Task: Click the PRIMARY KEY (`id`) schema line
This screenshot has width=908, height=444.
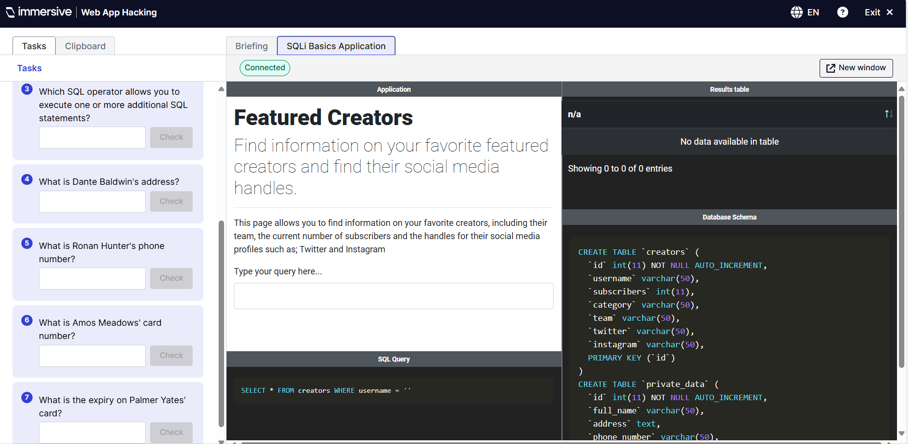Action: click(x=631, y=358)
